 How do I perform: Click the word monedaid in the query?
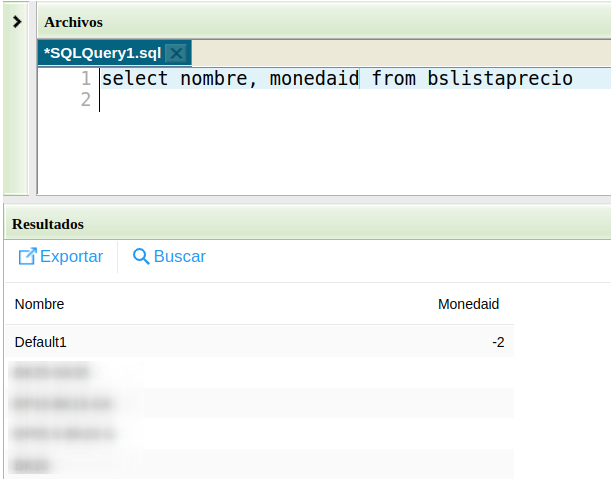point(314,78)
